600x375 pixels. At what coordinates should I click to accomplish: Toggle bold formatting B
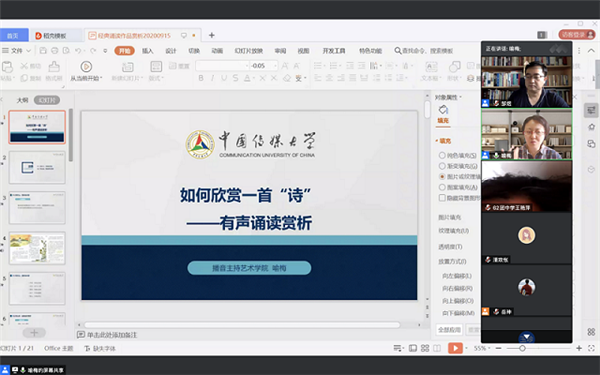[201, 78]
